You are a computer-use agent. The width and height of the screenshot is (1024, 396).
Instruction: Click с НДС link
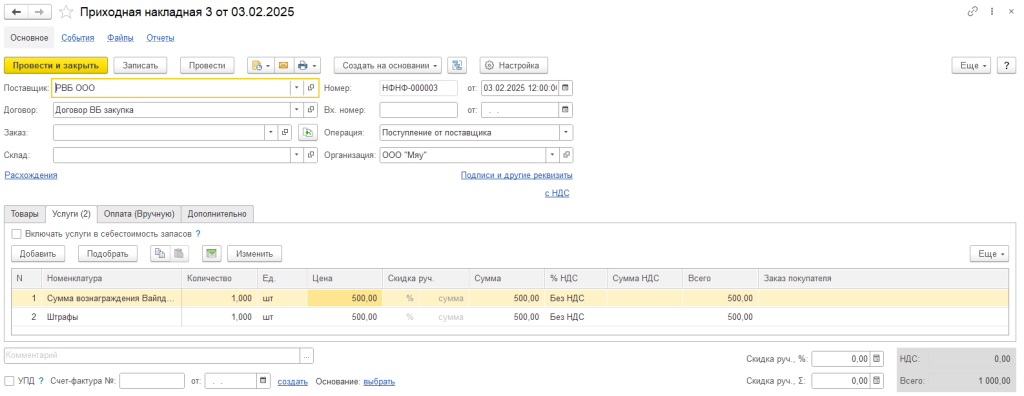pos(557,193)
